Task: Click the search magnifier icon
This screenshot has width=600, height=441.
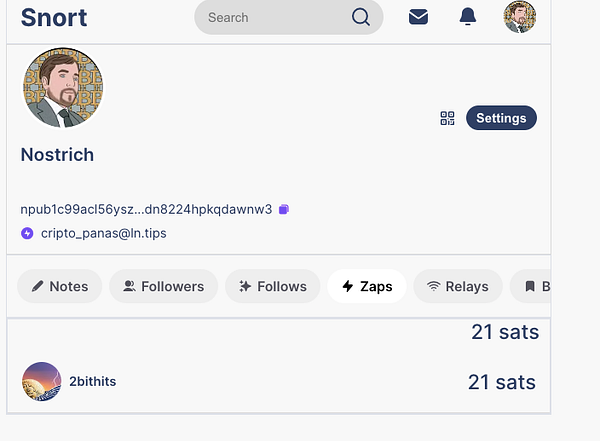Action: [x=361, y=17]
